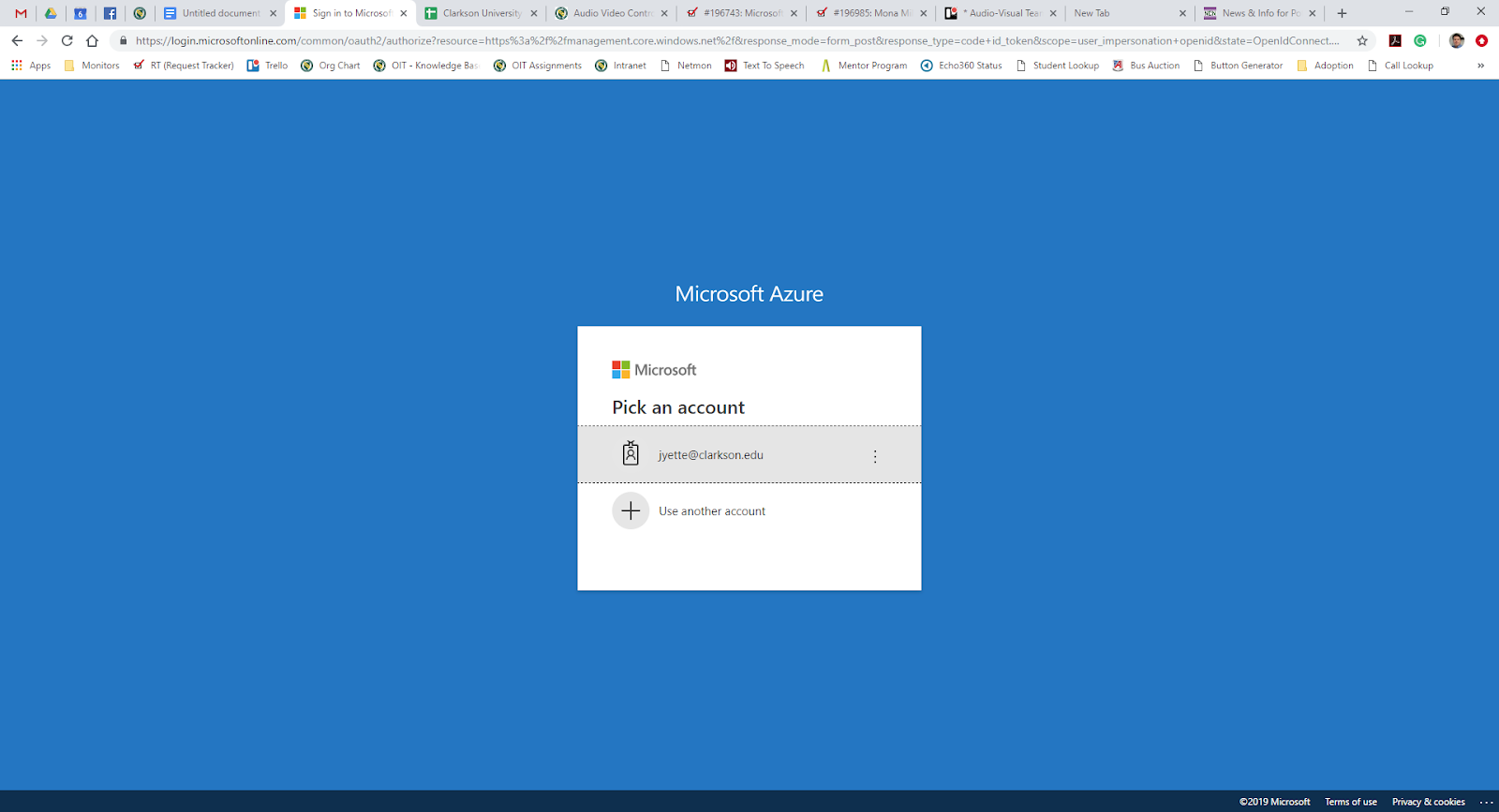The height and width of the screenshot is (812, 1499).
Task: Open the Mentor Program bookmark
Action: click(864, 66)
